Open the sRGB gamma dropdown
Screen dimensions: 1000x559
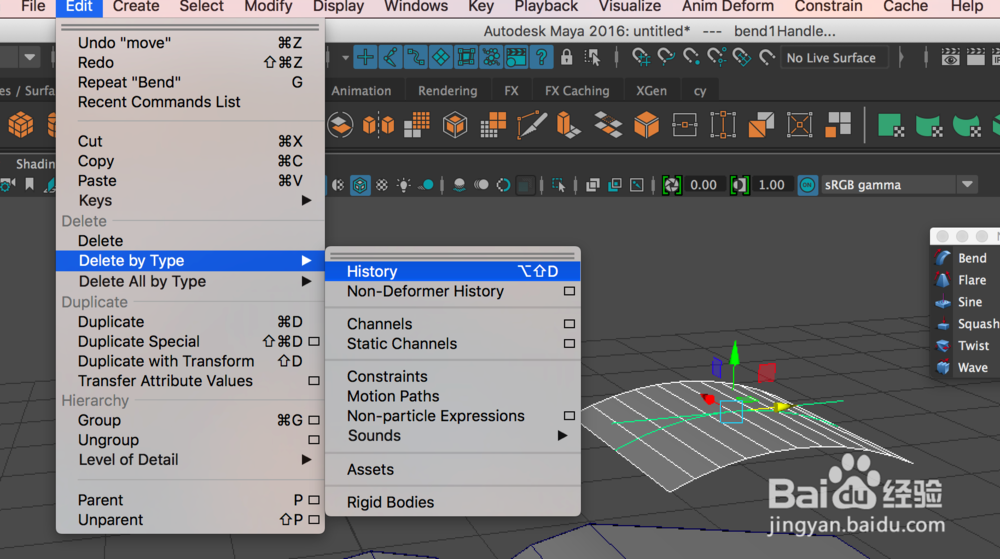967,185
